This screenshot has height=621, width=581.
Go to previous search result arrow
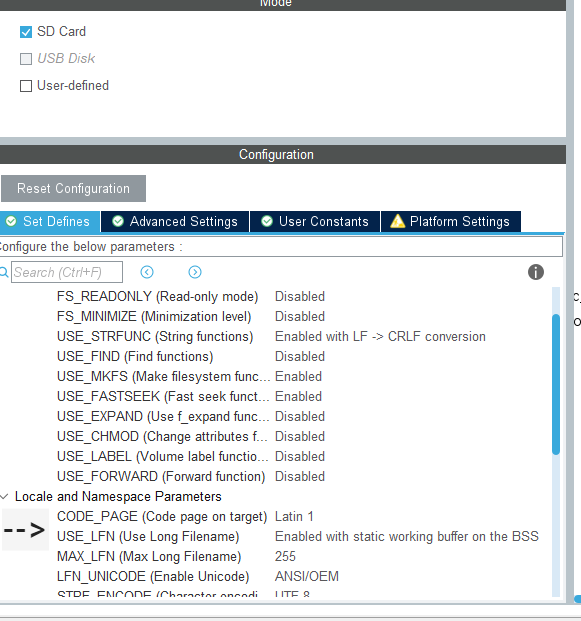coord(147,272)
